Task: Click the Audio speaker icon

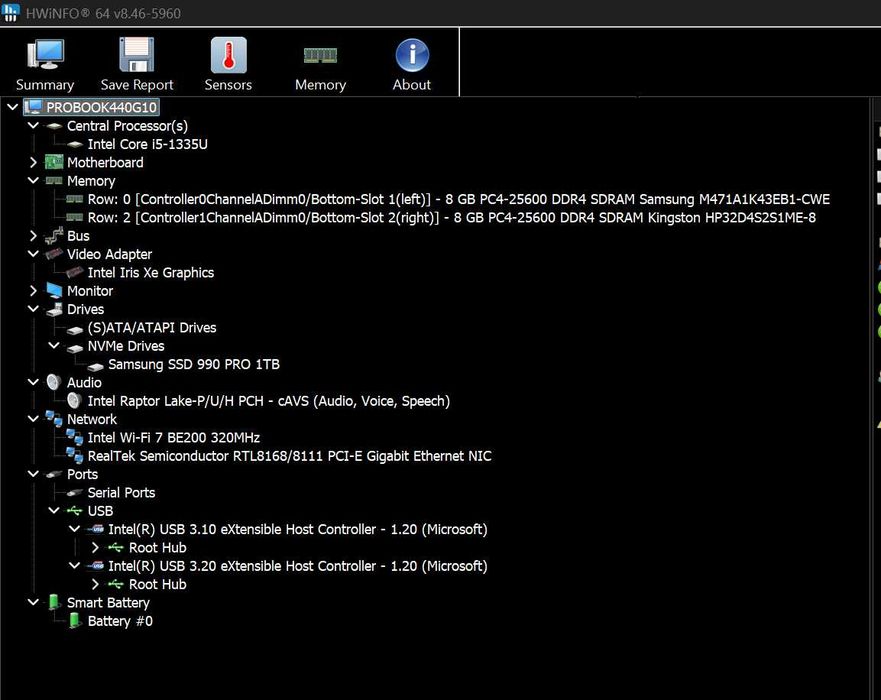Action: [x=54, y=383]
